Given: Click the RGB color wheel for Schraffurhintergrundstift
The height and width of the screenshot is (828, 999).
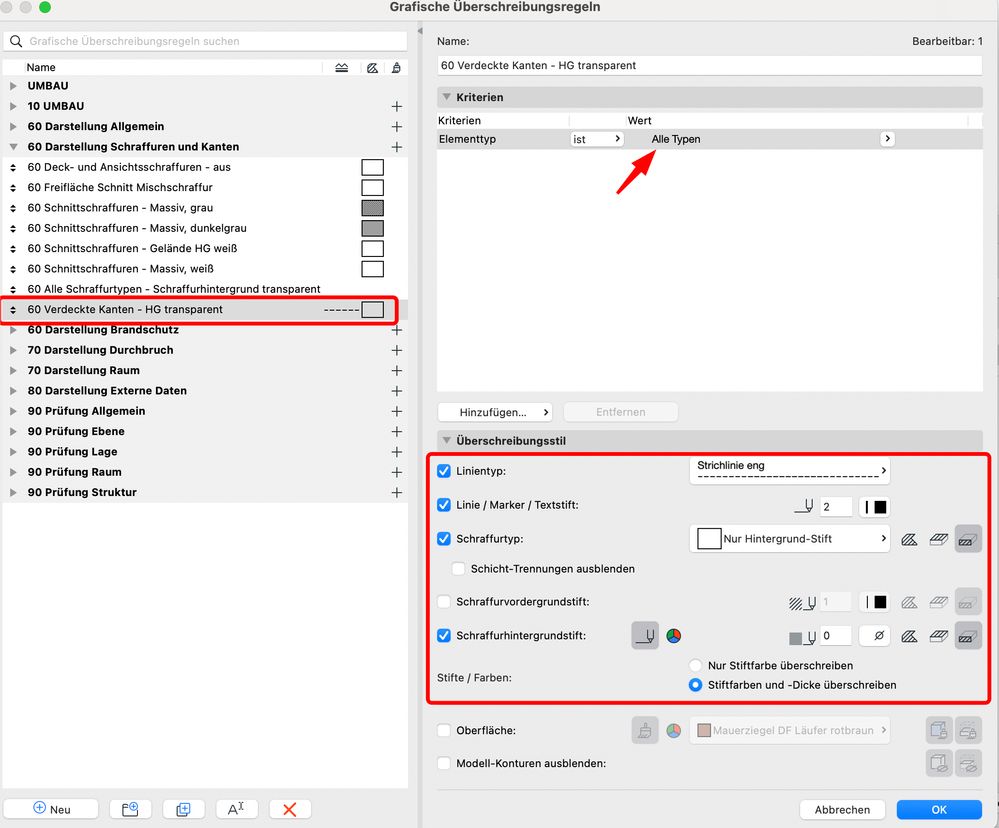Looking at the screenshot, I should click(x=673, y=636).
